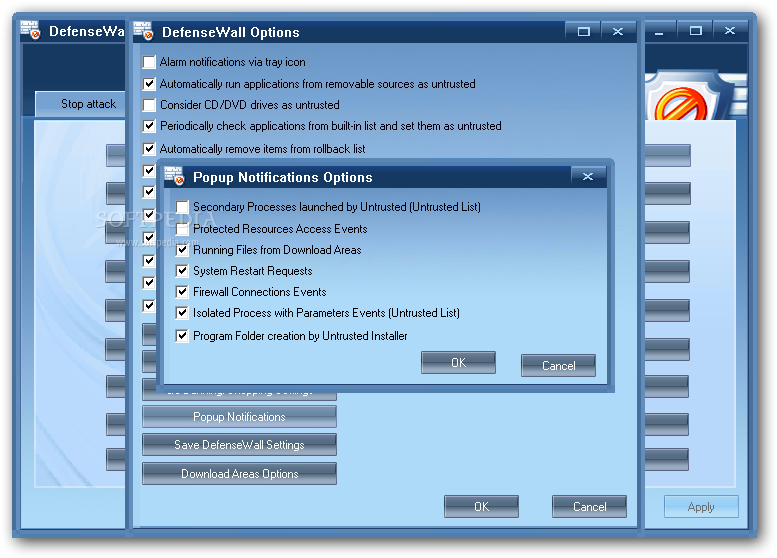Uncheck Isolated Process with Parameters Events
This screenshot has height=558, width=777.
(x=182, y=313)
